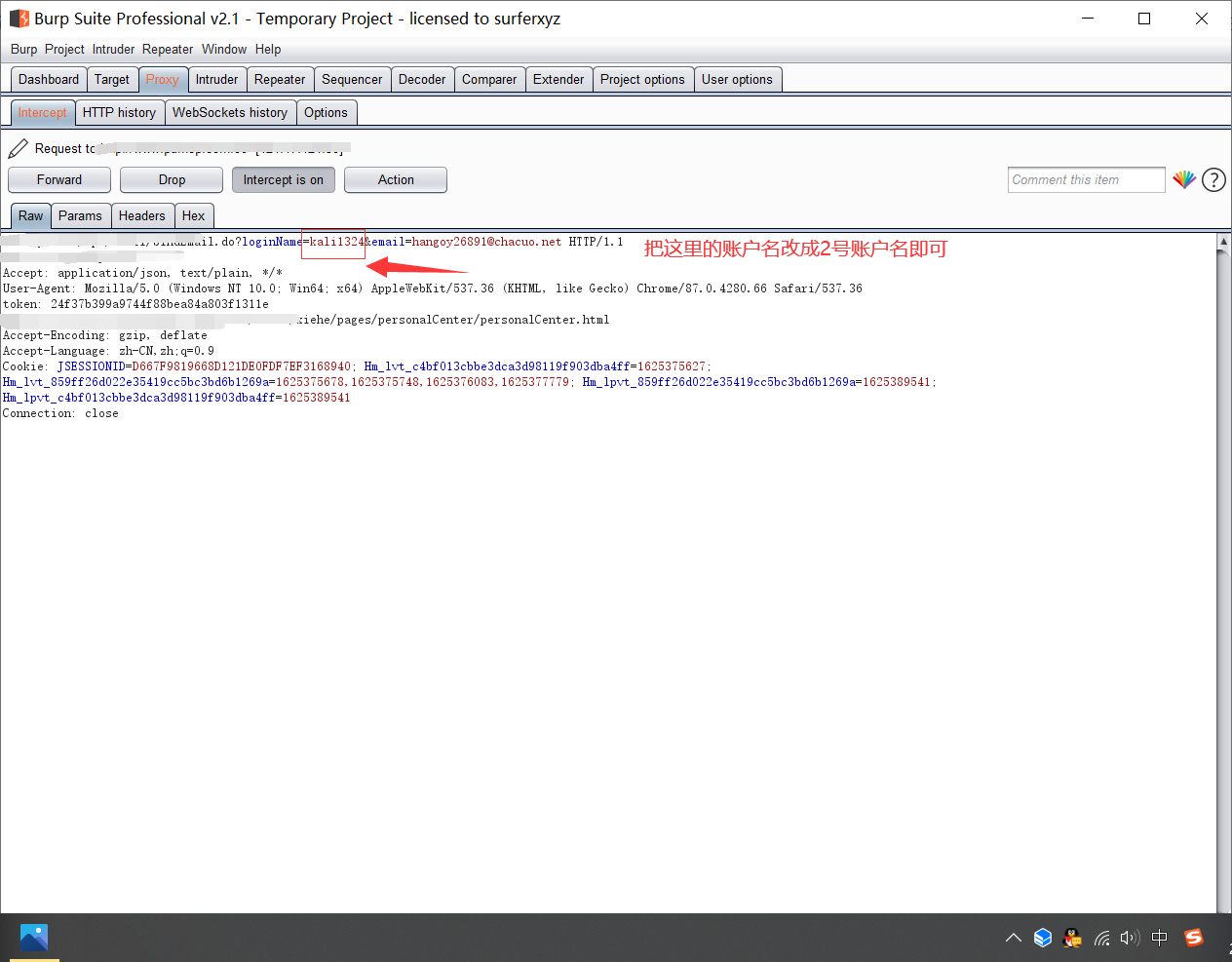Switch to the Intruder tool tab
The height and width of the screenshot is (962, 1232).
(x=216, y=80)
